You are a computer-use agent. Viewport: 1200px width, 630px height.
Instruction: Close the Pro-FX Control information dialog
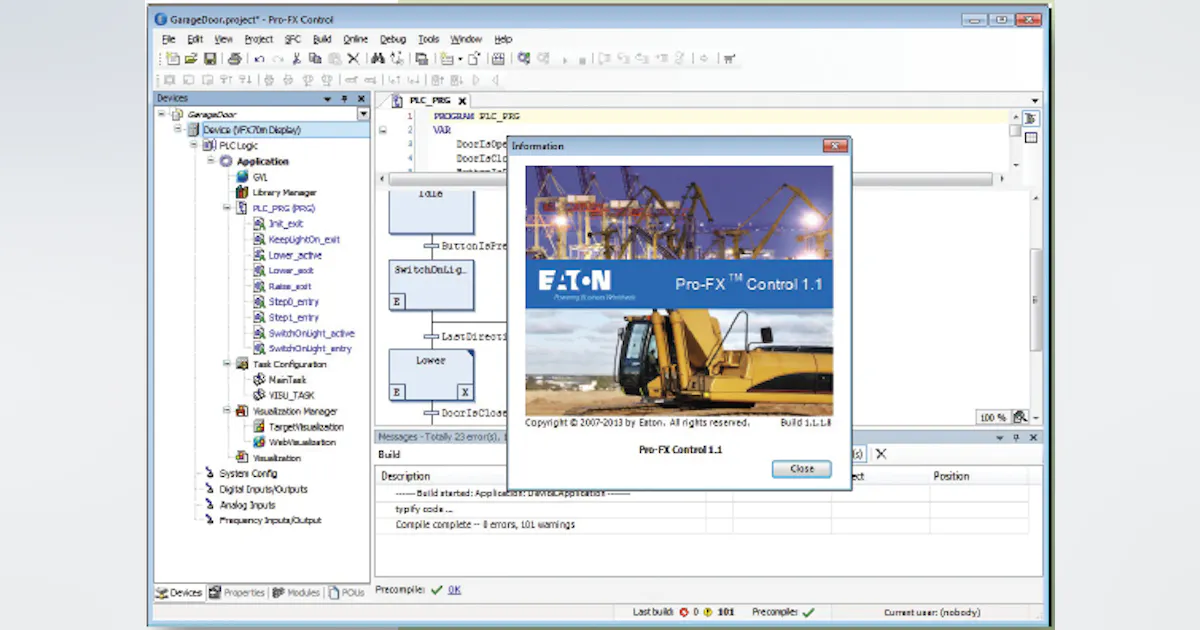[800, 468]
